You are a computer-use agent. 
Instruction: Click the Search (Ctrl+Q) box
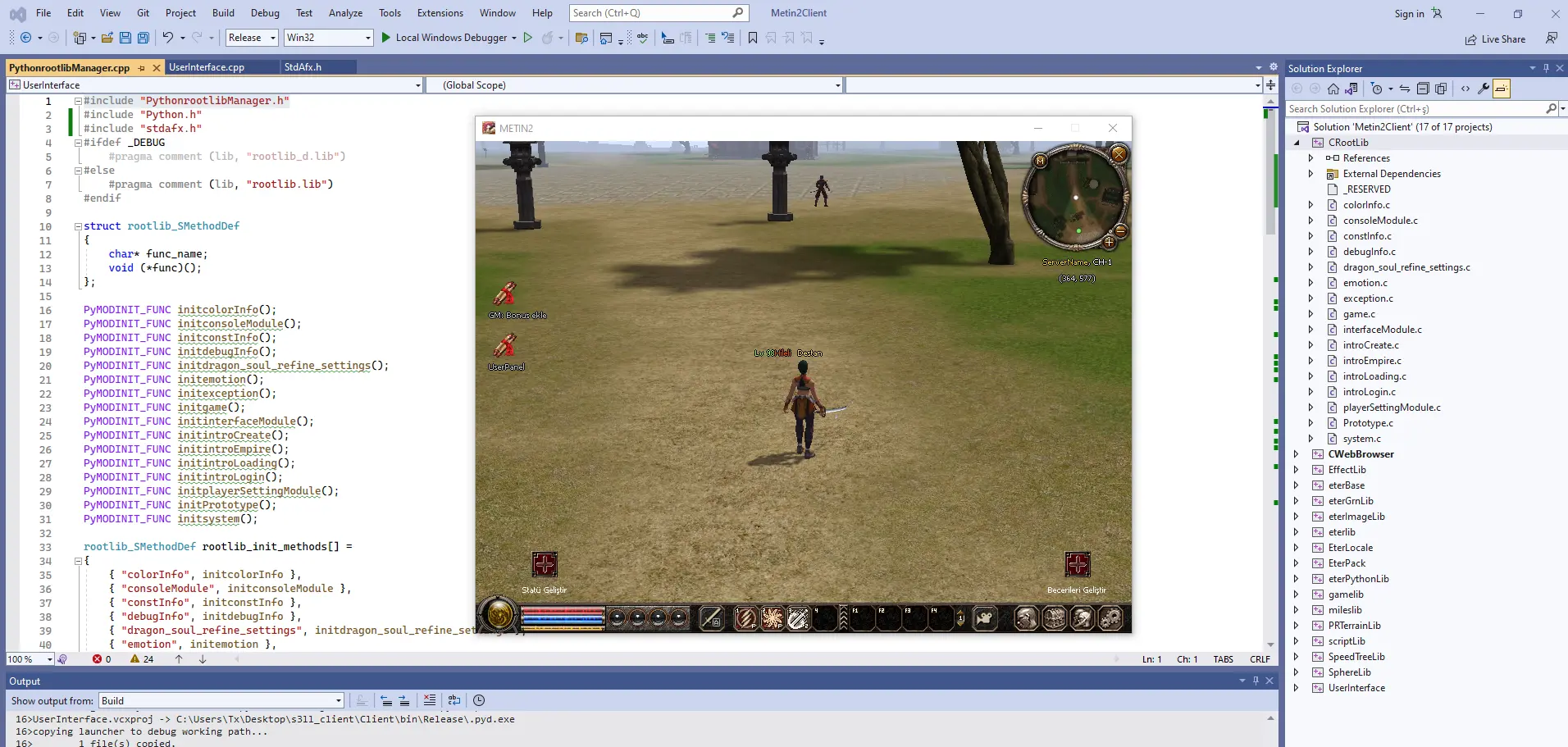pos(658,13)
